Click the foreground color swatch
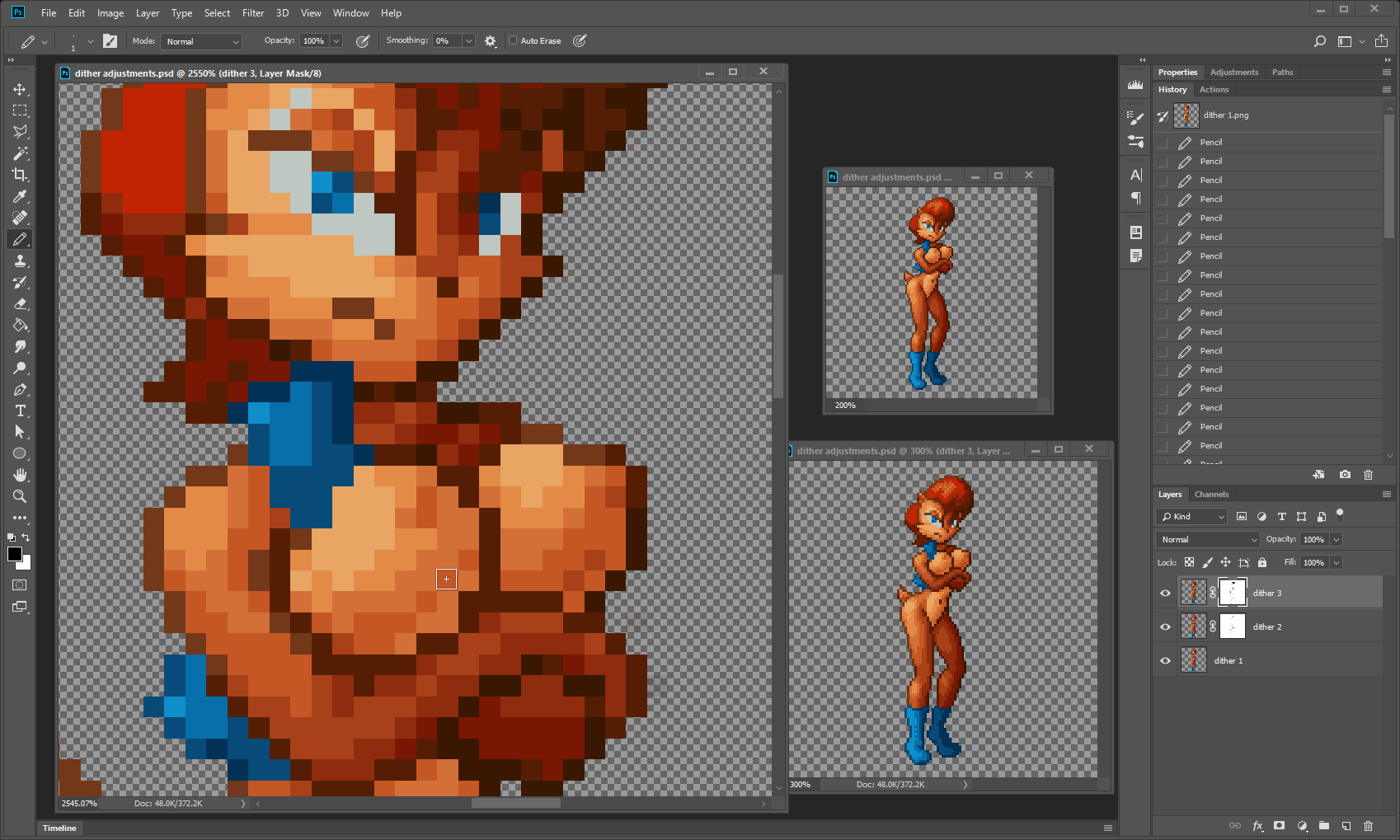Image resolution: width=1400 pixels, height=840 pixels. coord(15,554)
